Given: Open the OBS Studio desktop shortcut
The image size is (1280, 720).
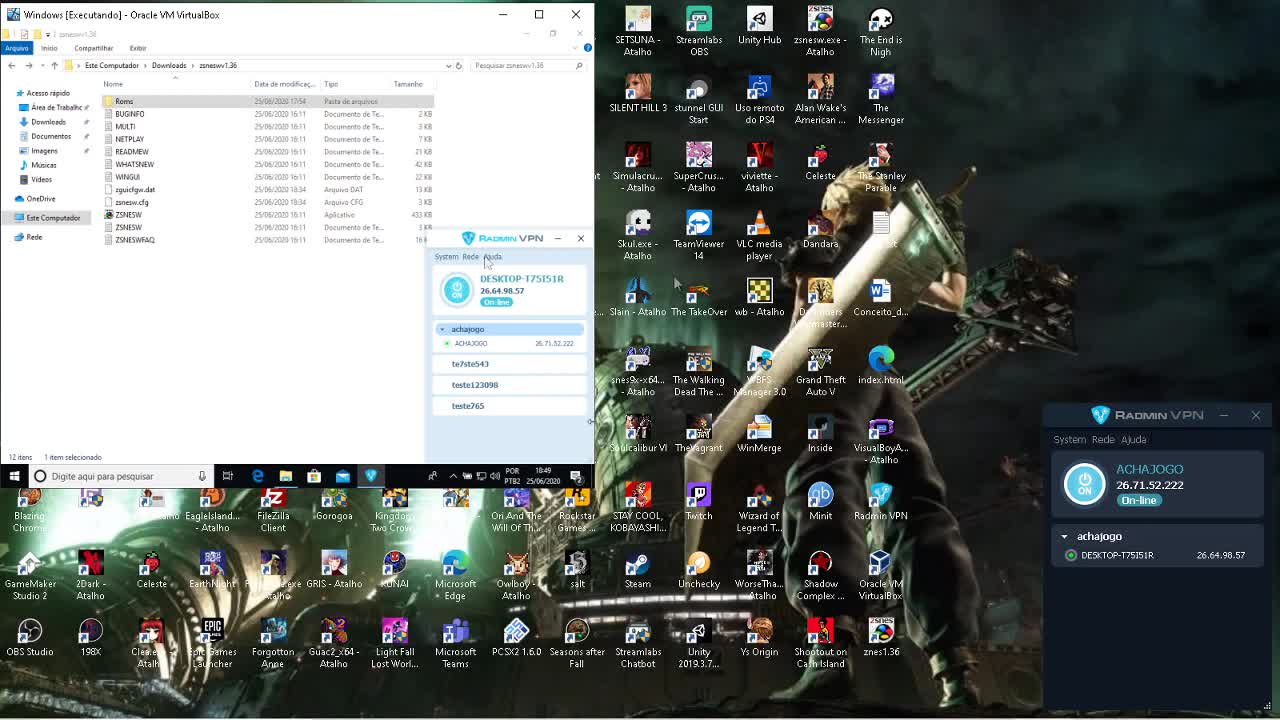Looking at the screenshot, I should pos(30,632).
